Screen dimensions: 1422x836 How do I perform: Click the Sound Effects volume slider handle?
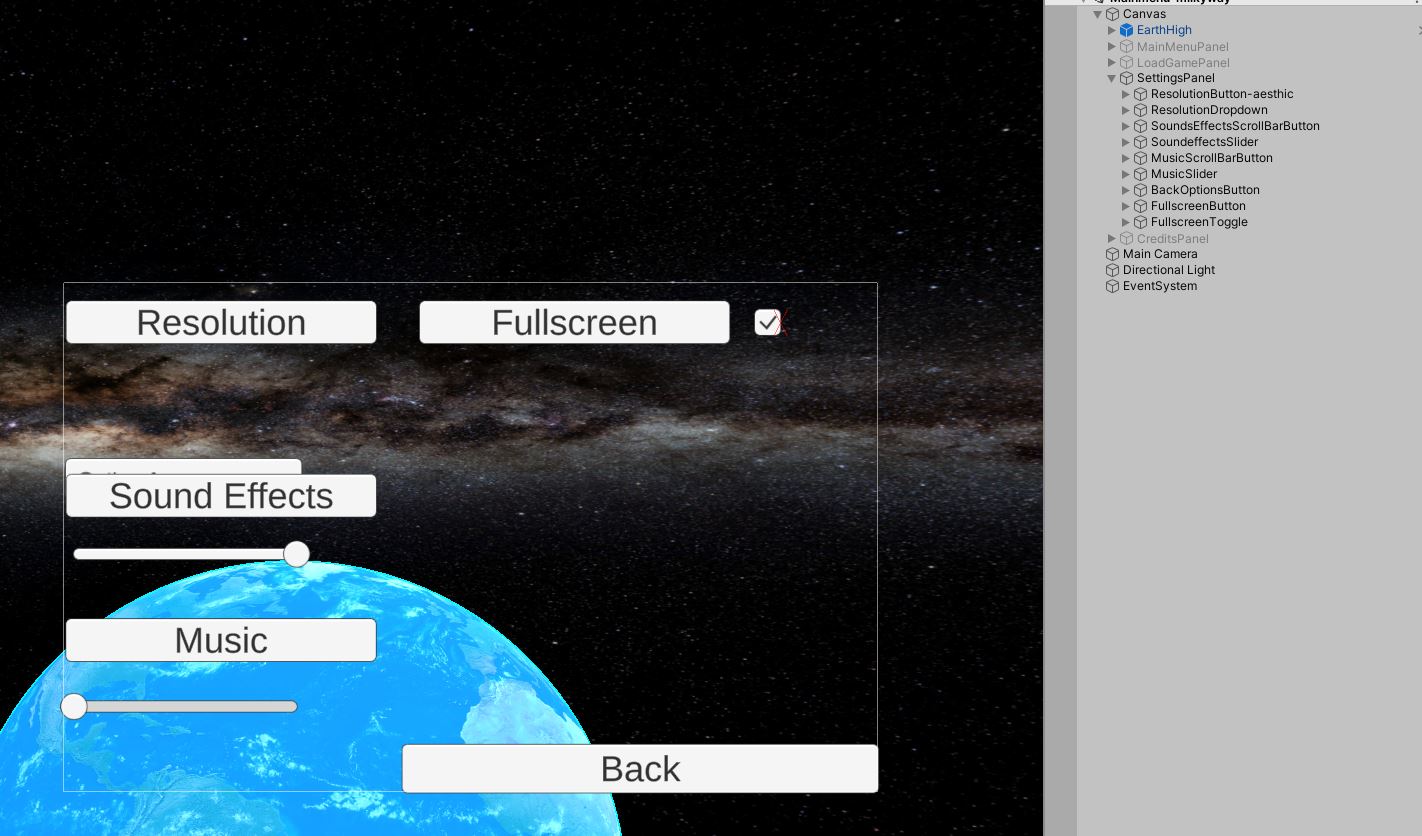[x=296, y=554]
